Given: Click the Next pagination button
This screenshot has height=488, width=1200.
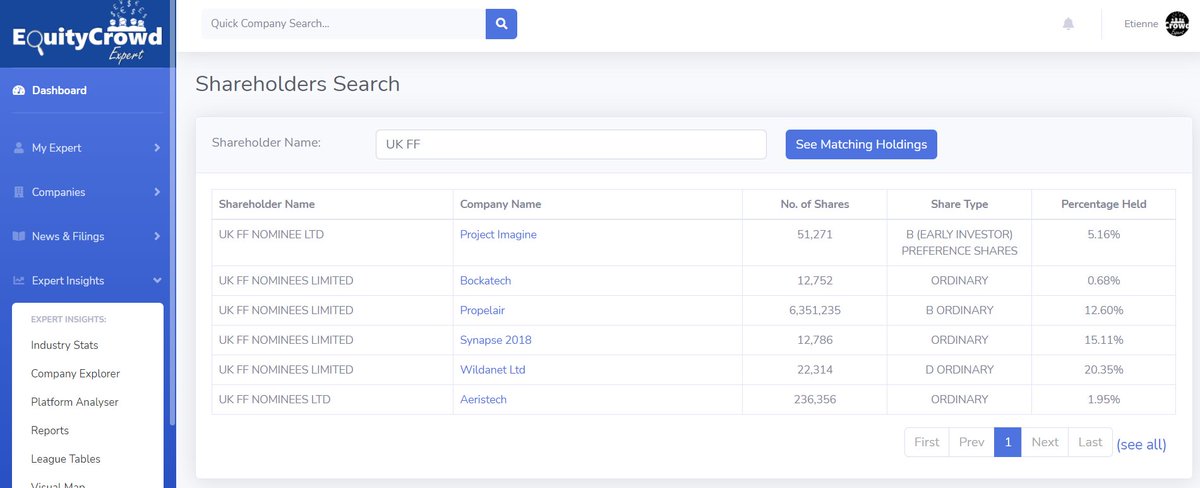Looking at the screenshot, I should pos(1045,442).
